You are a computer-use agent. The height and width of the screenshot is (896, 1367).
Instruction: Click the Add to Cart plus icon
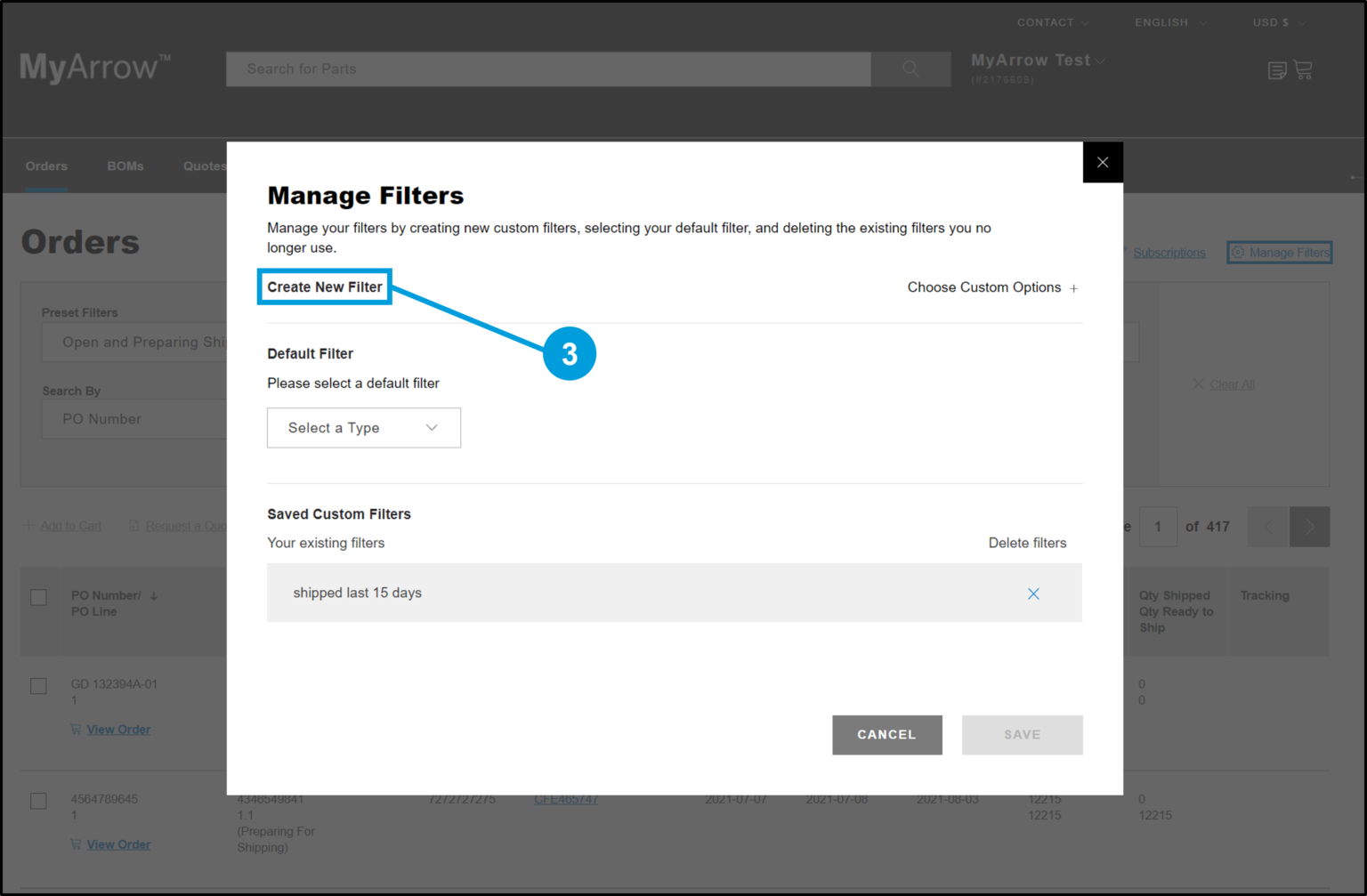point(28,525)
